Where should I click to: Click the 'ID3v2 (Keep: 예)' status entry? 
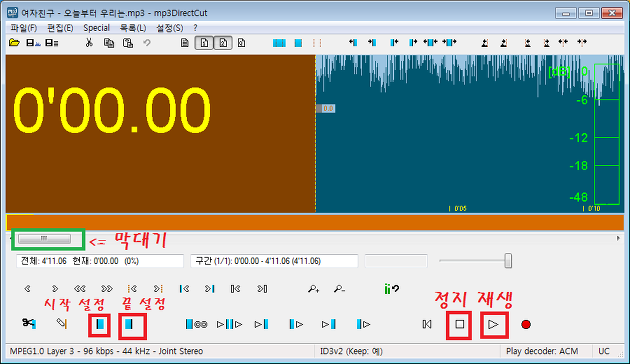click(x=351, y=351)
